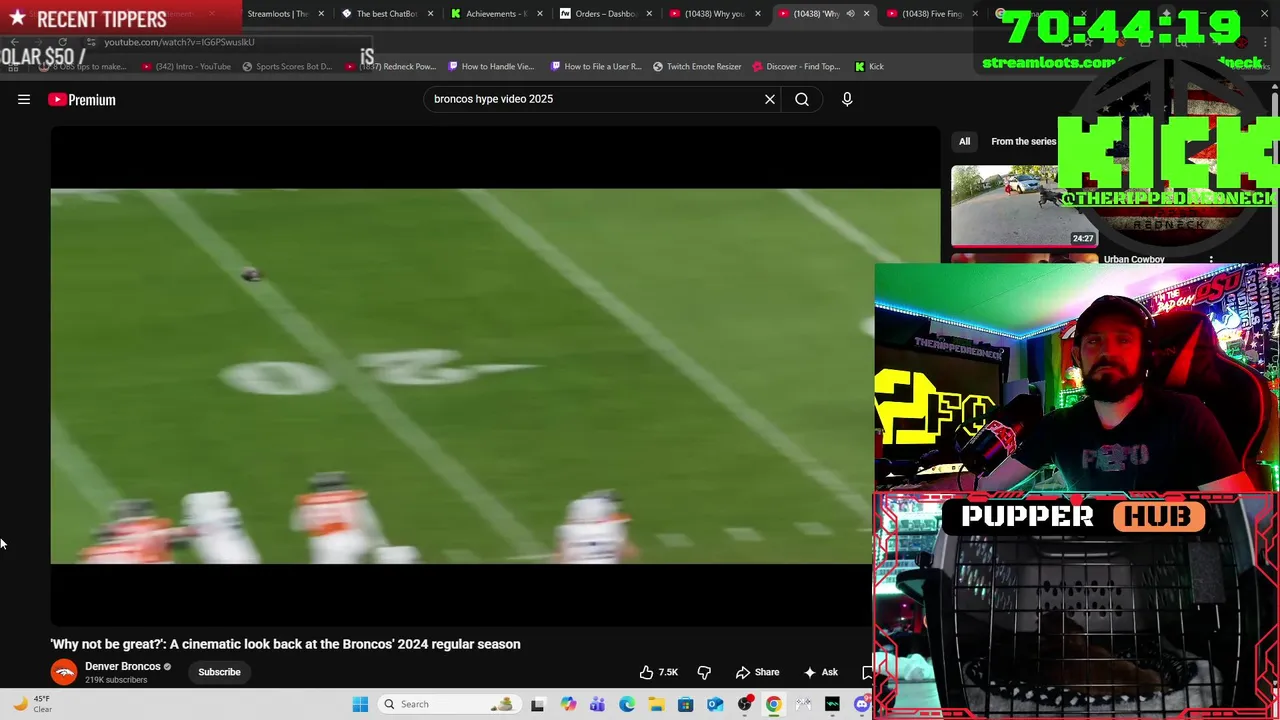Click the video title 'Why not be great?'
Viewport: 1280px width, 720px height.
pos(286,644)
